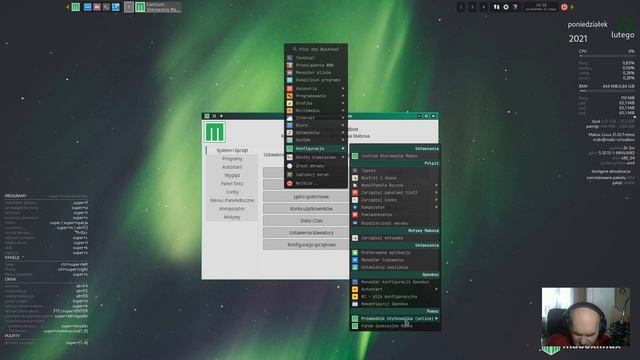Expand the Skróty klawiszowe submenu arrow

point(343,157)
